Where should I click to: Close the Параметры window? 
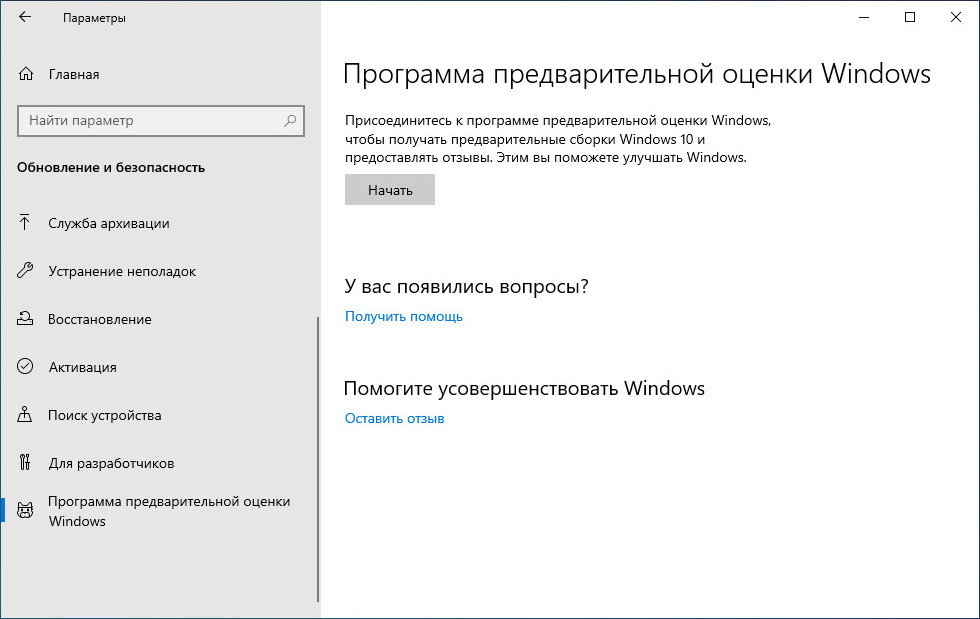(956, 18)
